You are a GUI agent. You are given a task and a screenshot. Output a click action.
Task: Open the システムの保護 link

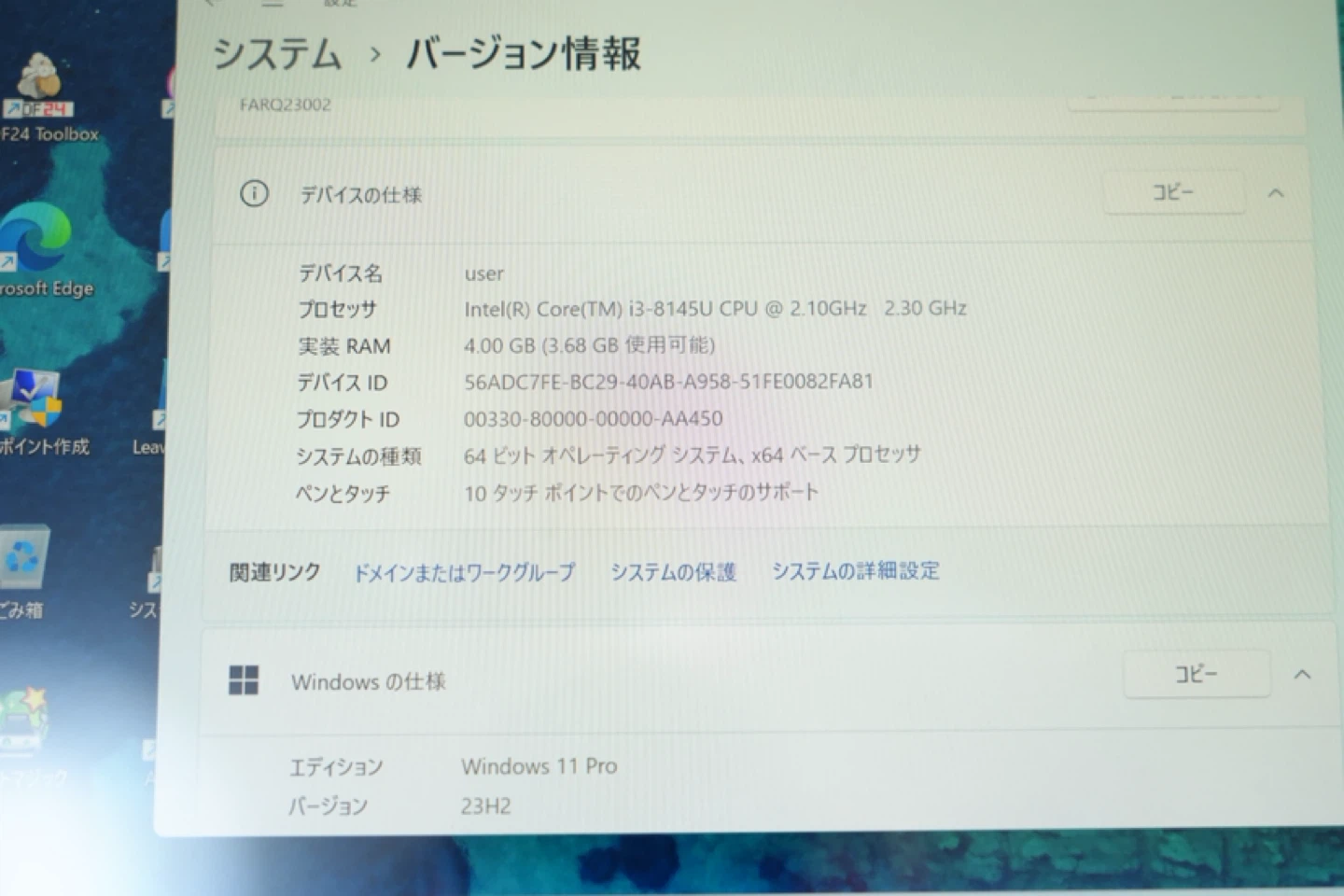pos(673,571)
